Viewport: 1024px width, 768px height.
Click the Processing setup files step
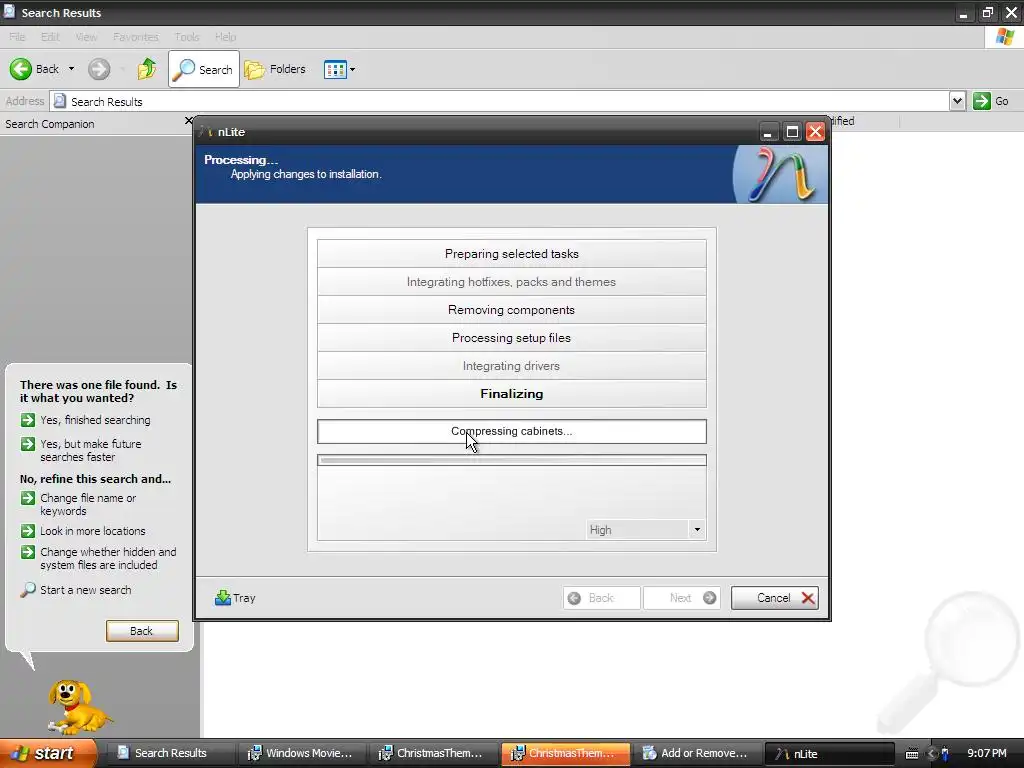(511, 338)
